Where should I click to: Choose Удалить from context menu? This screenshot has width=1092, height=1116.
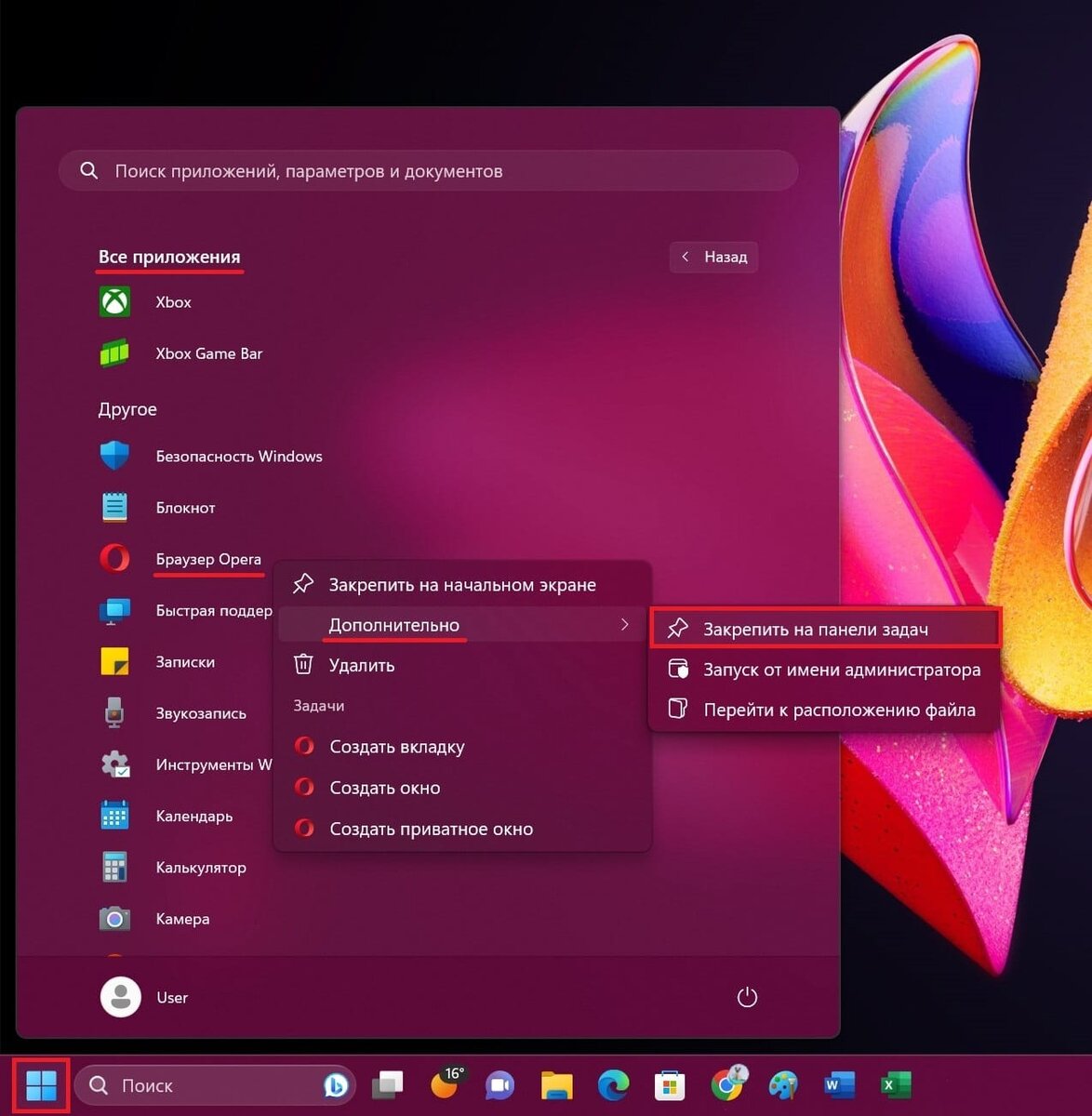point(462,665)
